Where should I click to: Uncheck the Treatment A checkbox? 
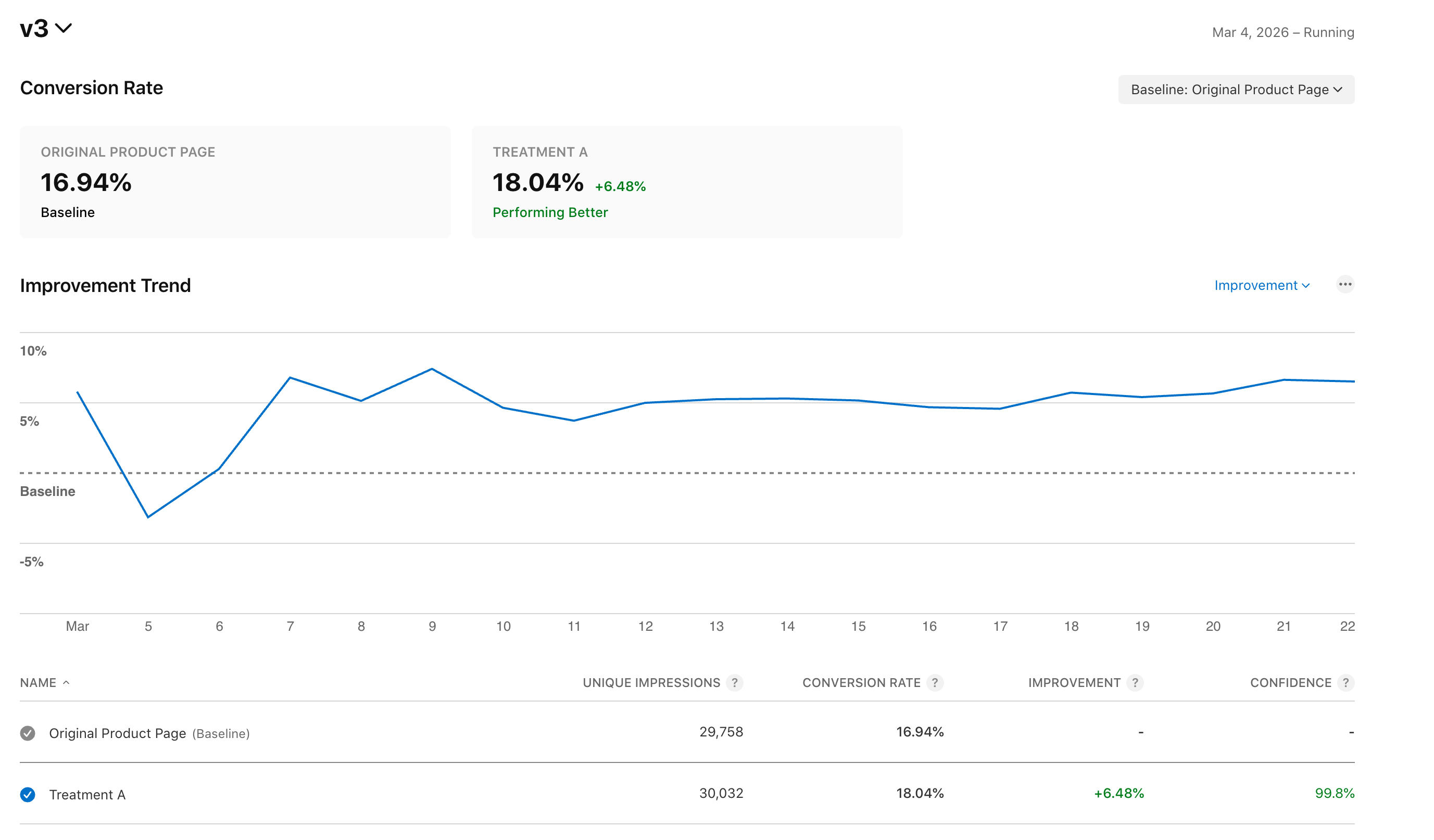click(x=27, y=795)
